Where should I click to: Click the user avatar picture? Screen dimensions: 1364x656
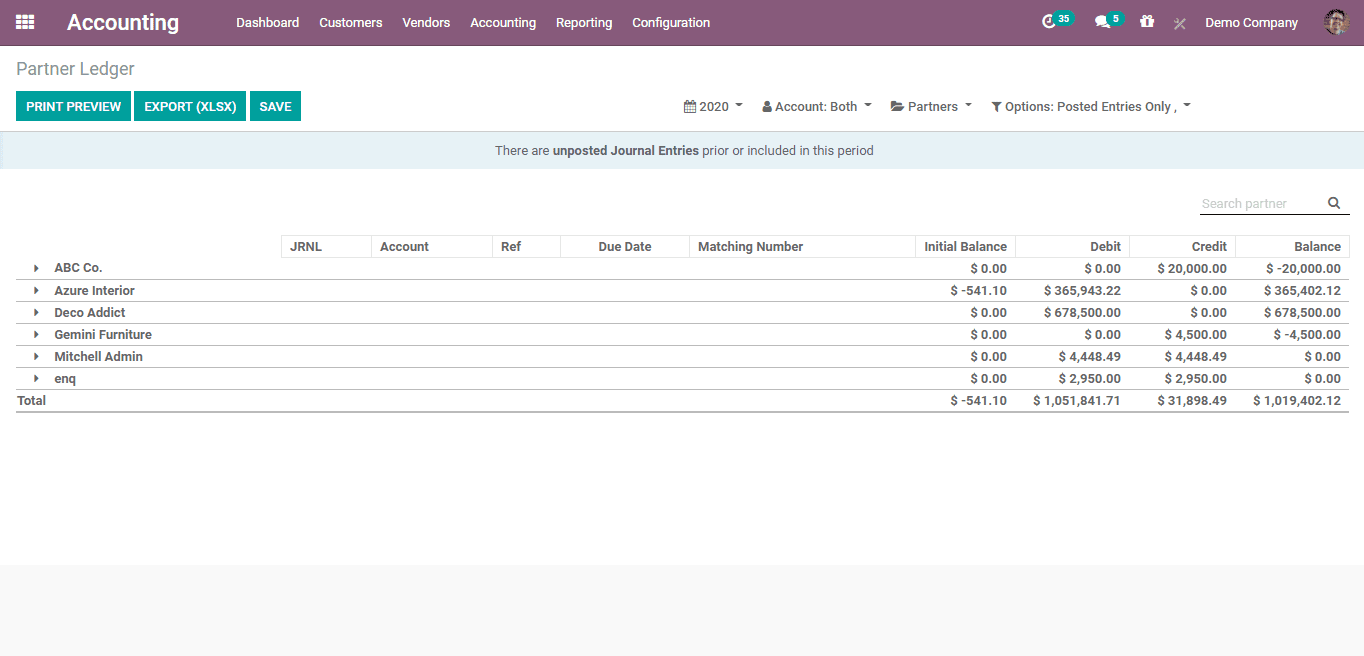point(1336,22)
